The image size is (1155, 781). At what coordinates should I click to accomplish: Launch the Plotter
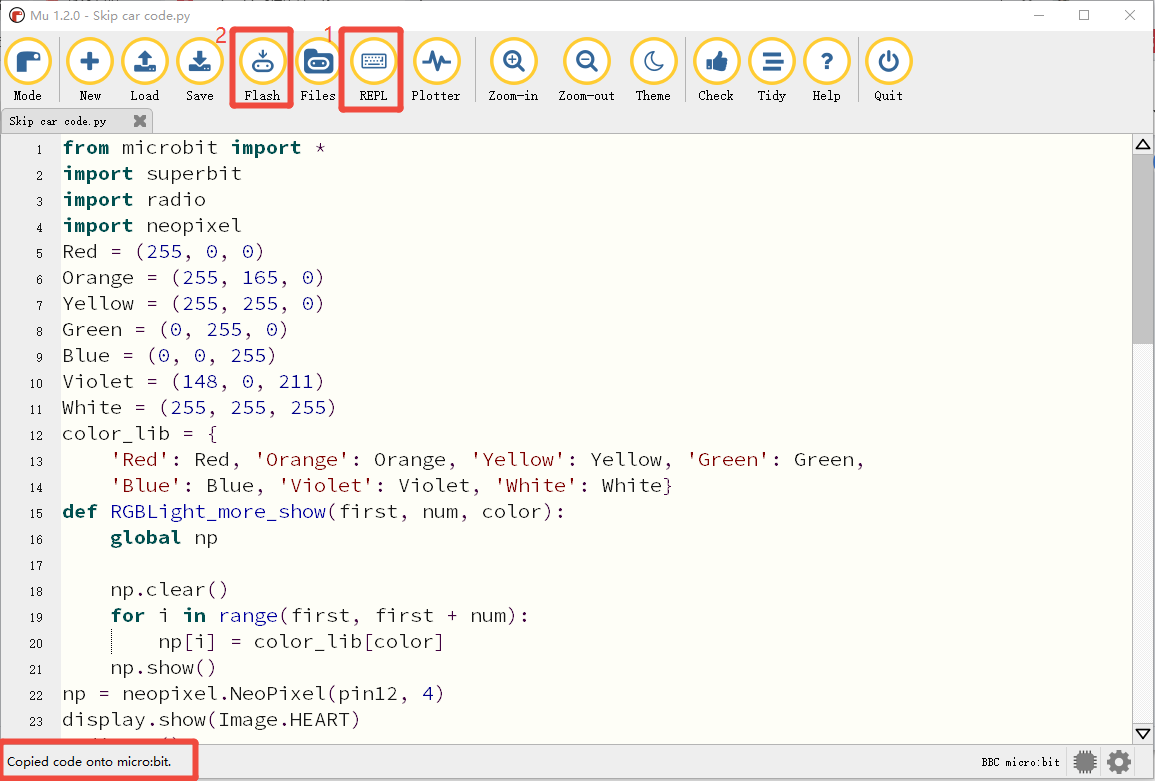(436, 70)
